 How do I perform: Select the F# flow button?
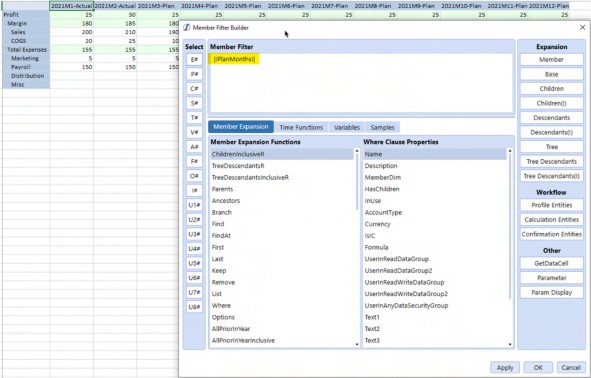coord(194,162)
